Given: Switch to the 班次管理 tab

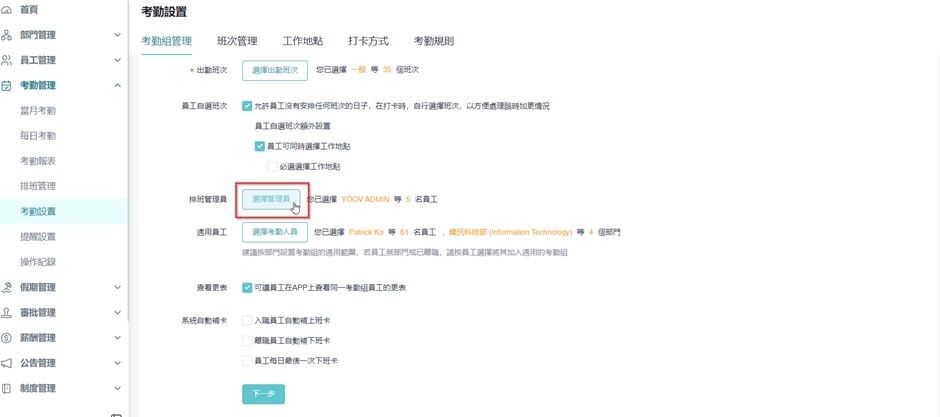Looking at the screenshot, I should click(237, 41).
